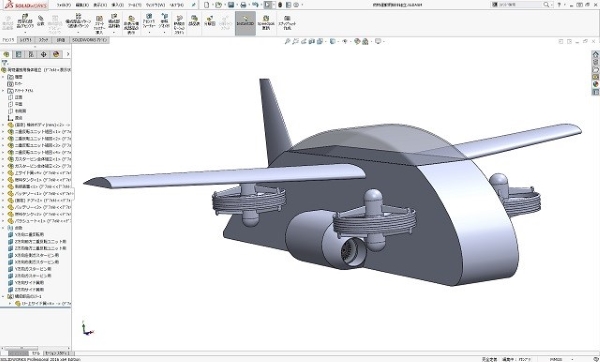Open the DimXpertManager crosshair icon
The image size is (600, 362).
pos(44,54)
